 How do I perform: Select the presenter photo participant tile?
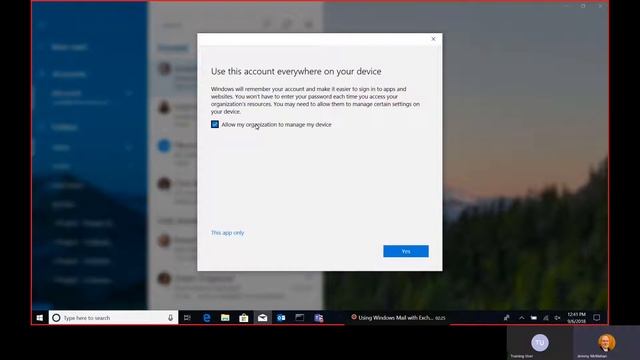[x=607, y=343]
